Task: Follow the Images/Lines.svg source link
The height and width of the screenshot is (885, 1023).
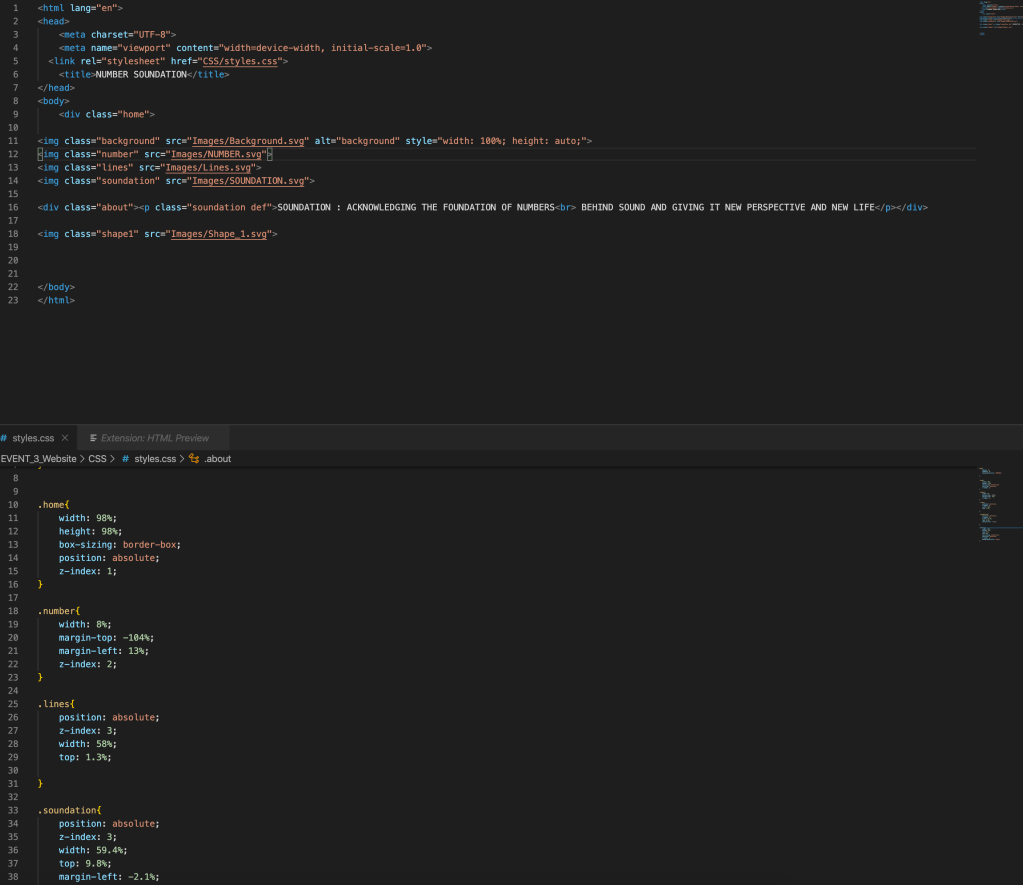Action: (208, 168)
